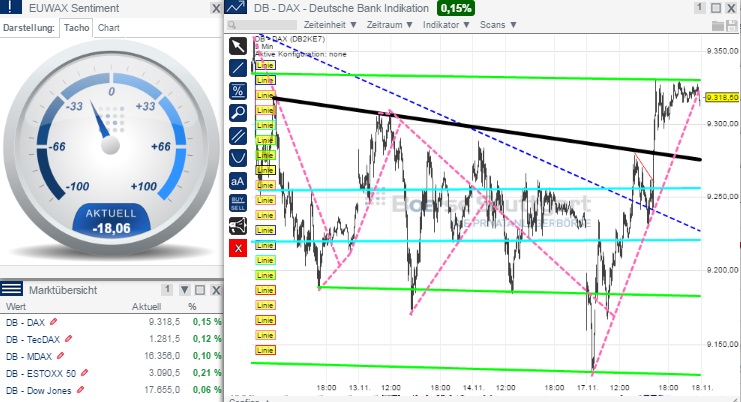The width and height of the screenshot is (741, 402).
Task: Sort by the Aktuell column header
Action: (x=146, y=307)
